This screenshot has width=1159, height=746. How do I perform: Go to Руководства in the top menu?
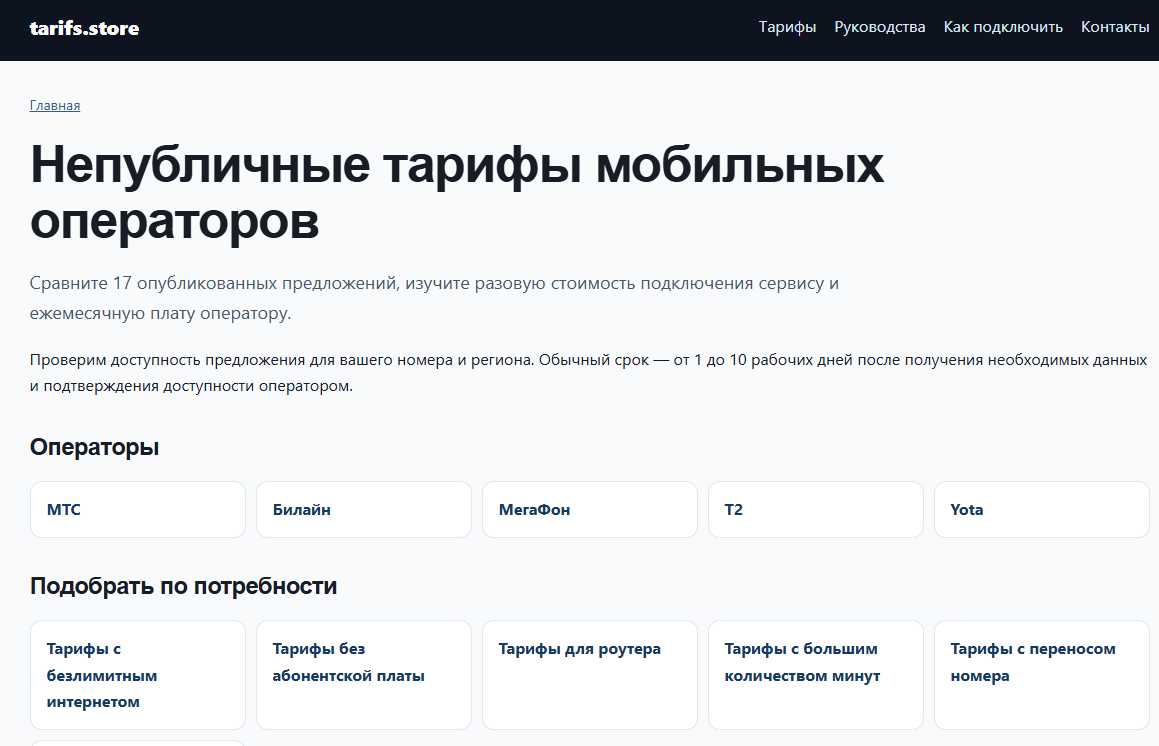pos(880,27)
